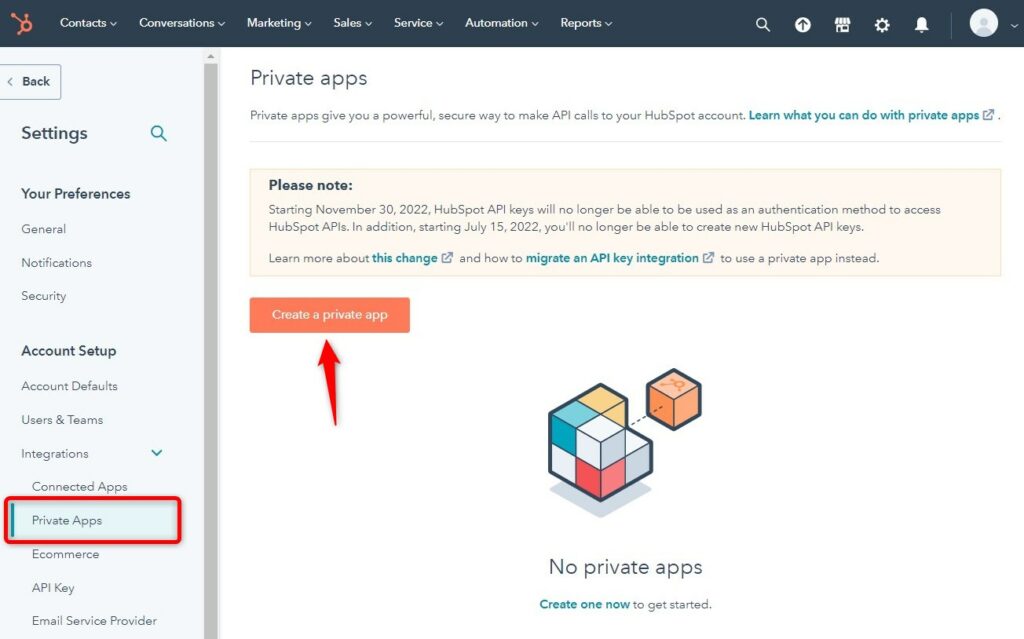
Task: Click the 'Your Preferences' section heading
Action: coord(76,193)
